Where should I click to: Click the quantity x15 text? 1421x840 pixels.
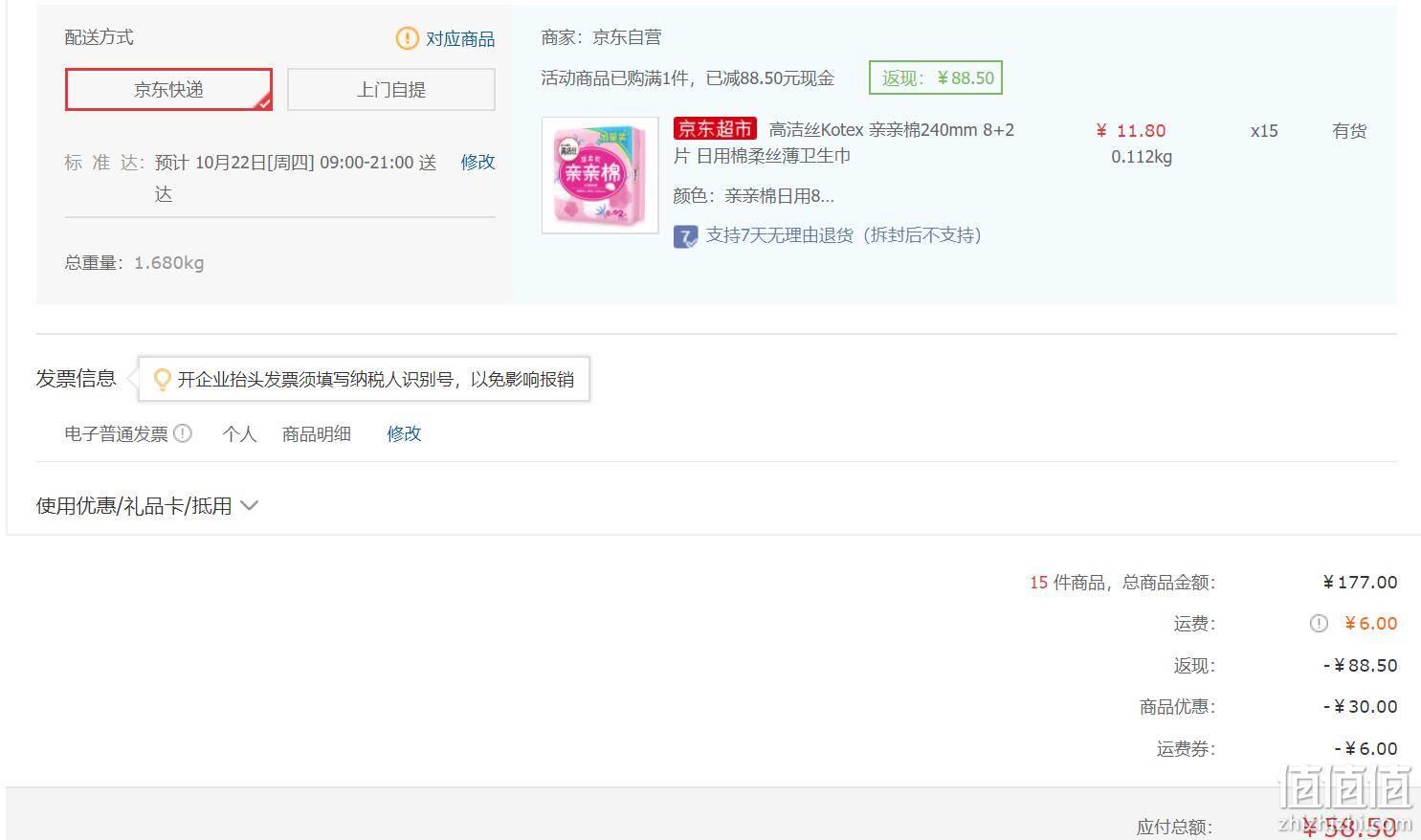tap(1264, 131)
